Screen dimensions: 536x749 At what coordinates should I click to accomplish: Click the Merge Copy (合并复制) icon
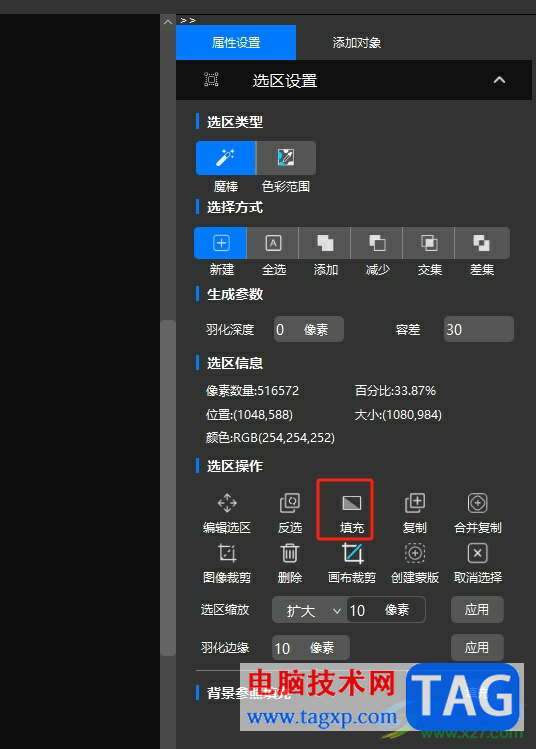477,503
